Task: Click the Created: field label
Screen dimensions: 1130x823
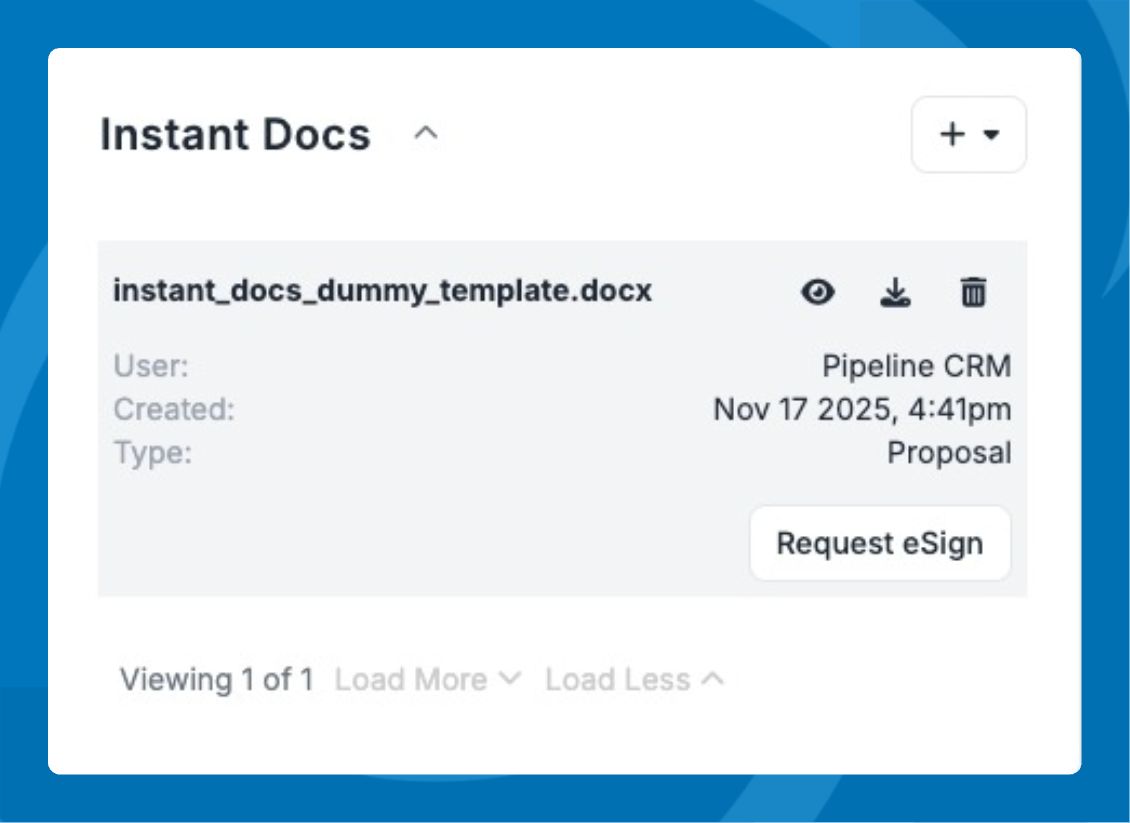Action: (x=174, y=409)
